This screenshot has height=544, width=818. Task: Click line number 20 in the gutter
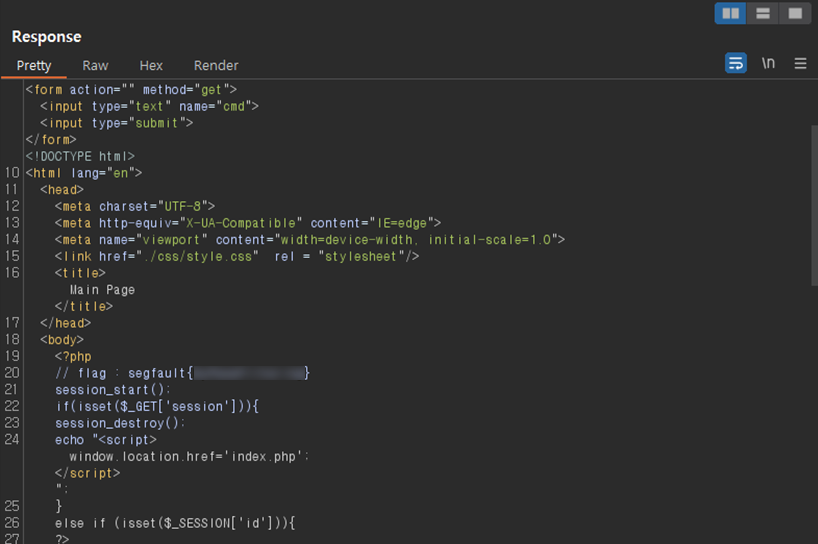coord(12,373)
